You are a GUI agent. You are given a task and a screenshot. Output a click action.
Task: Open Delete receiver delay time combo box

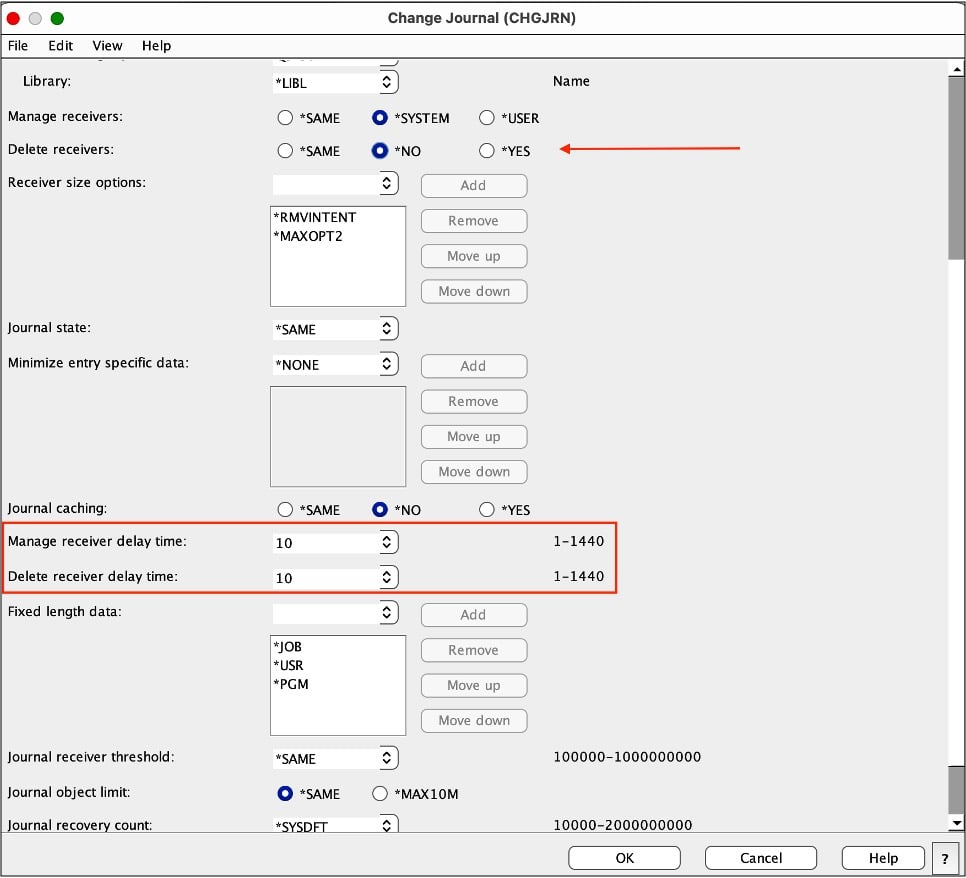pos(388,577)
